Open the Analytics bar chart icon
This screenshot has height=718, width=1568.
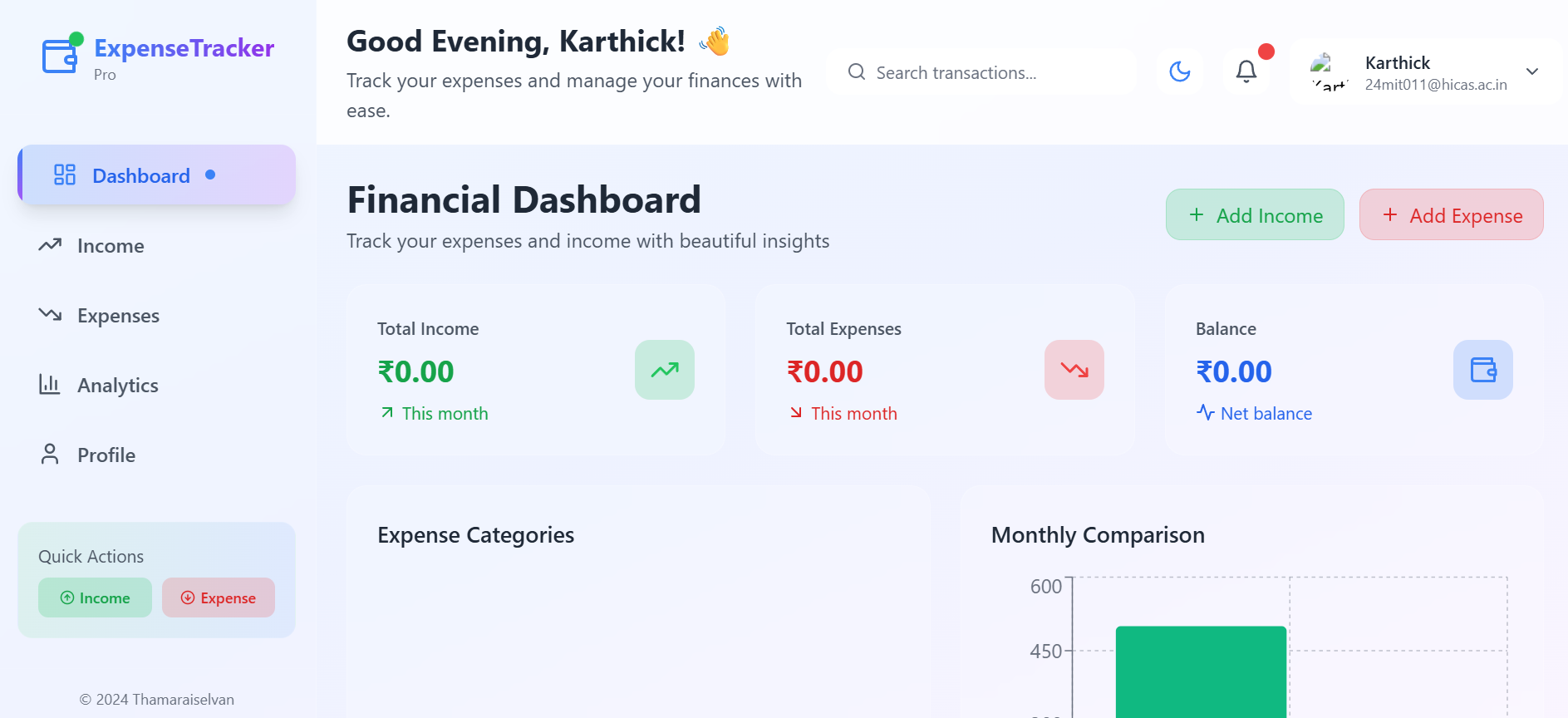[x=50, y=385]
